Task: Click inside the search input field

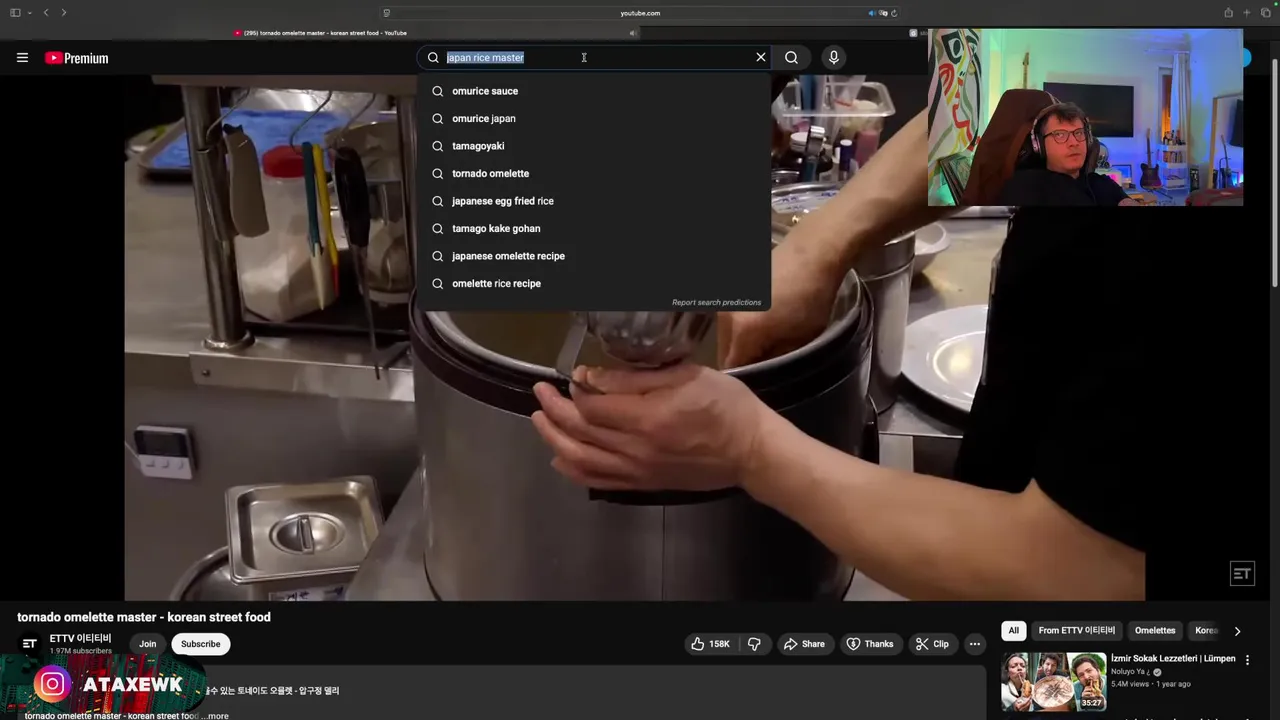Action: coord(596,57)
